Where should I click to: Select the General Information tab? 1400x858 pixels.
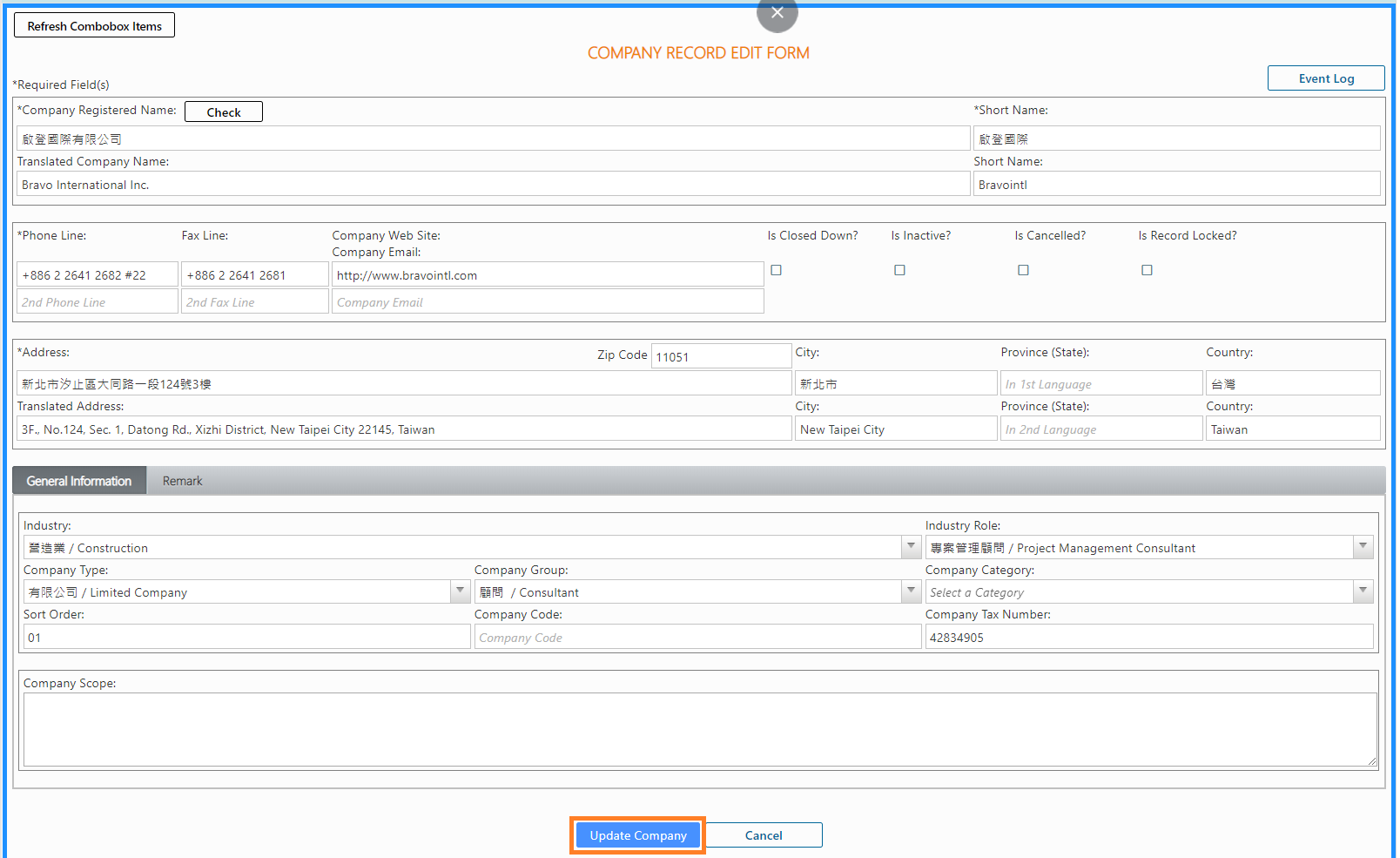coord(79,481)
